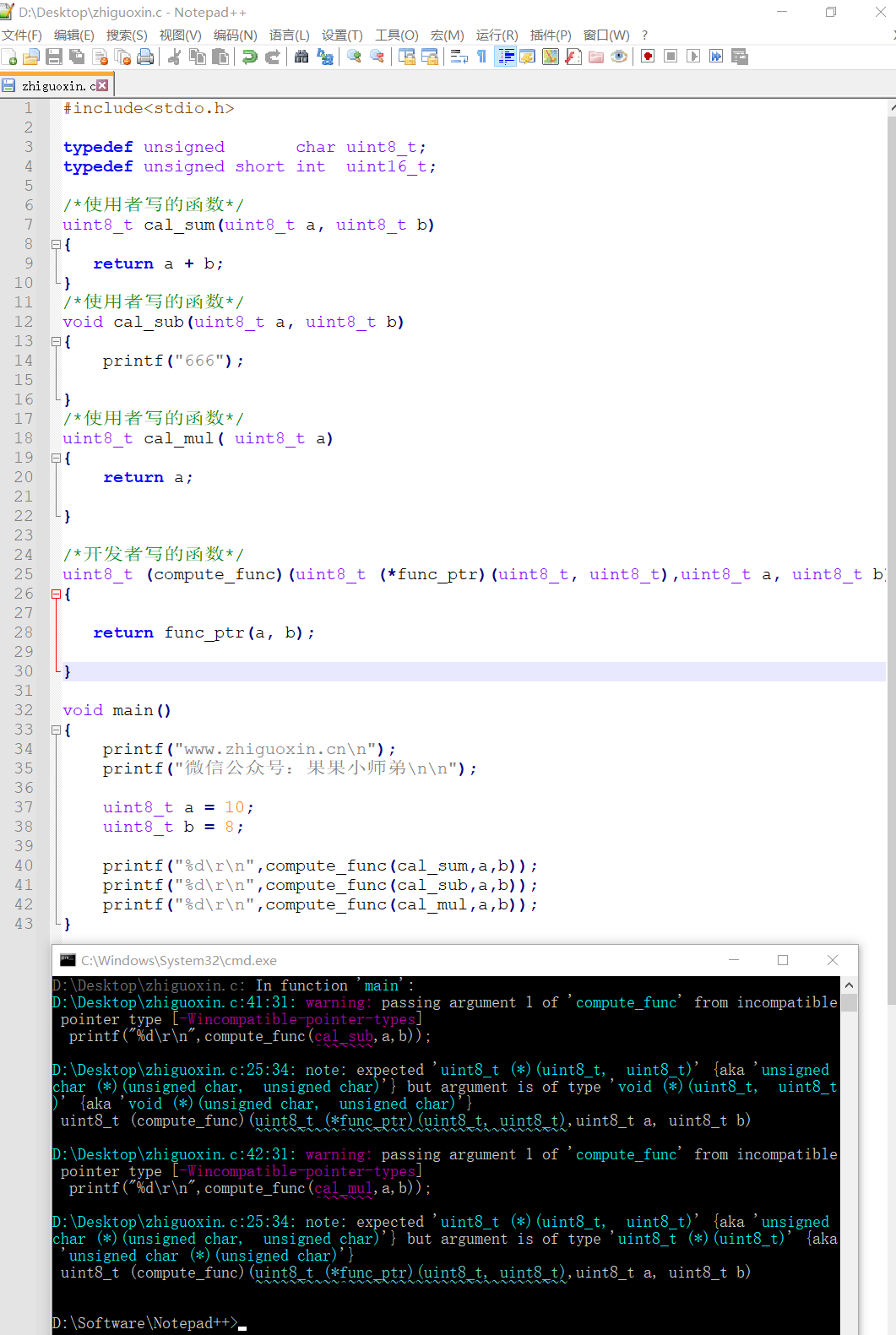Image resolution: width=896 pixels, height=1335 pixels.
Task: Save the file with the floppy icon
Action: pos(54,57)
